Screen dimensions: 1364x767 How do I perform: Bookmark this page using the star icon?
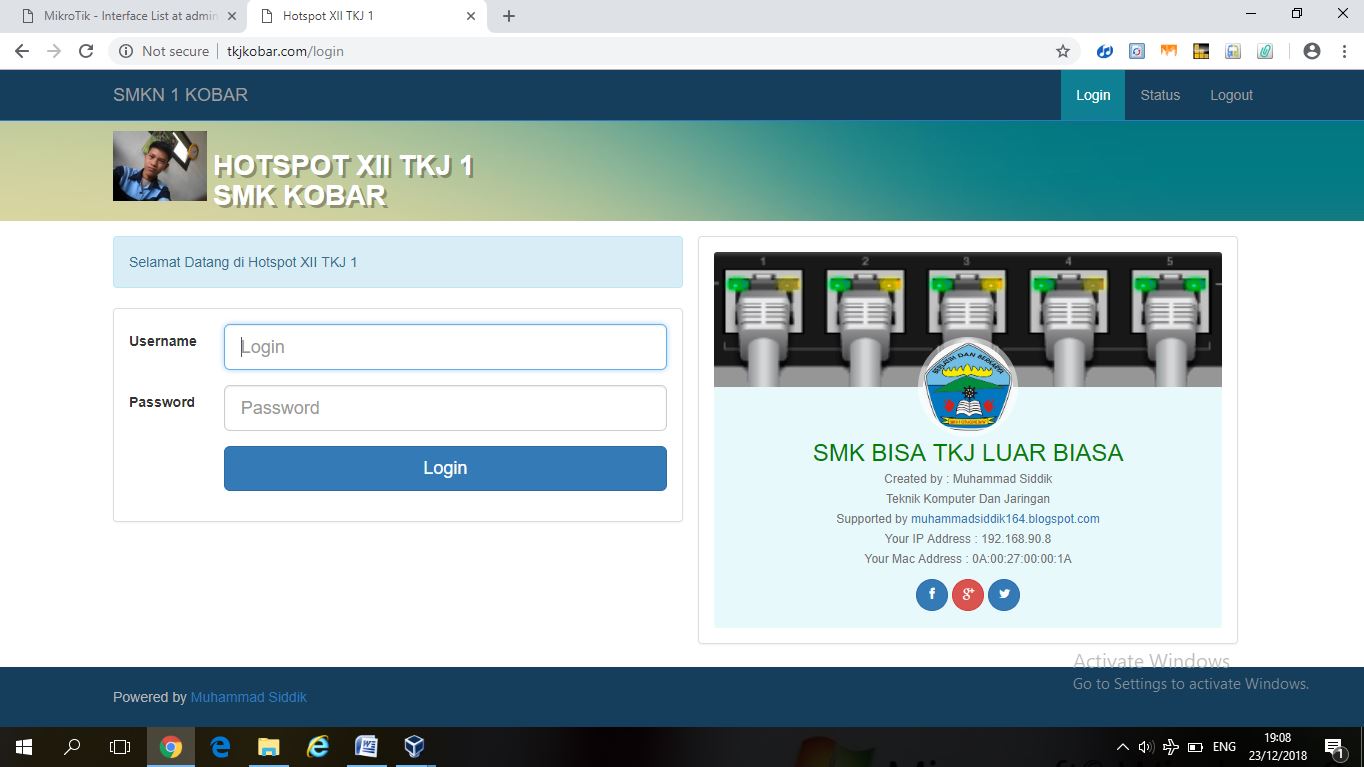[1064, 51]
